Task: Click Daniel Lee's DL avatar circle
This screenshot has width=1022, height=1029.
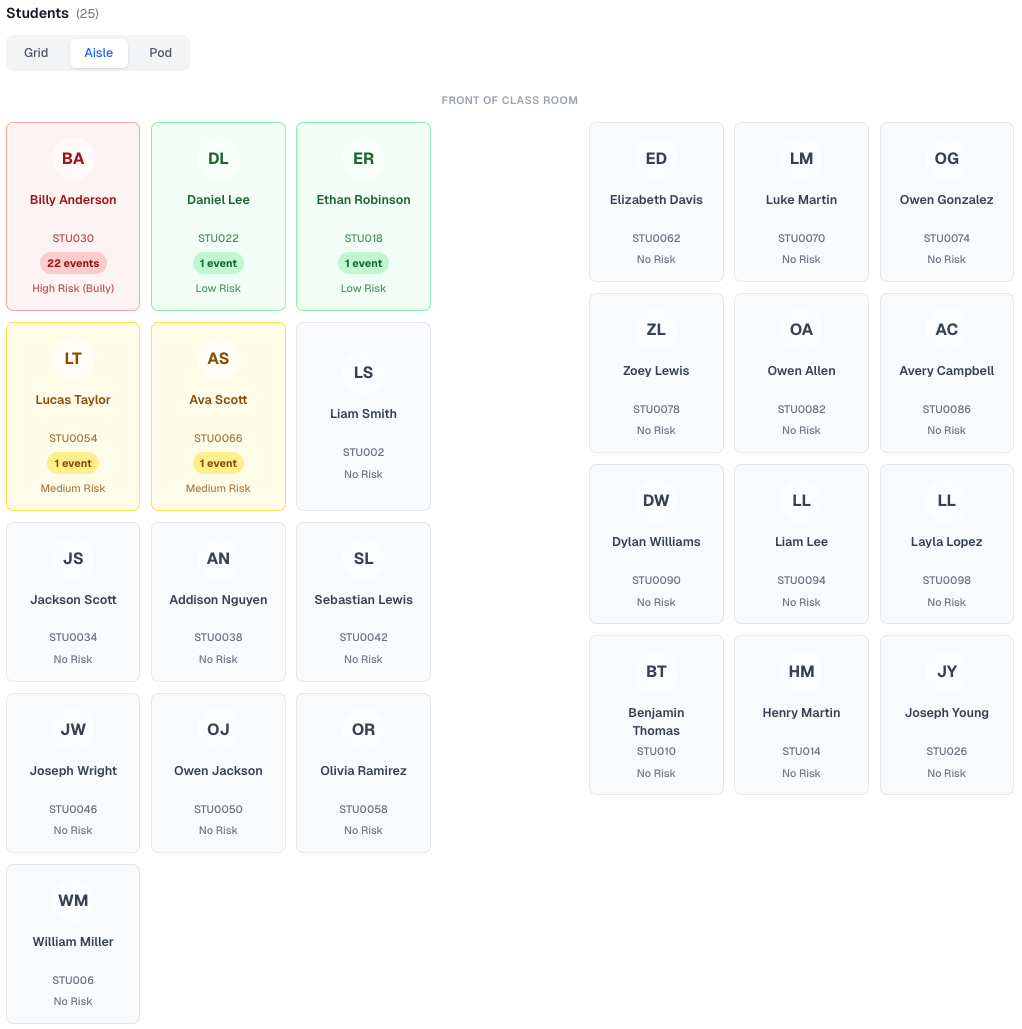Action: click(x=218, y=158)
